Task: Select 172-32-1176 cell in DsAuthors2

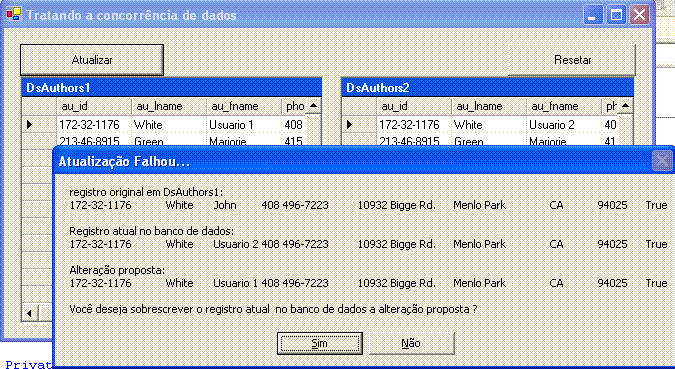Action: 414,124
